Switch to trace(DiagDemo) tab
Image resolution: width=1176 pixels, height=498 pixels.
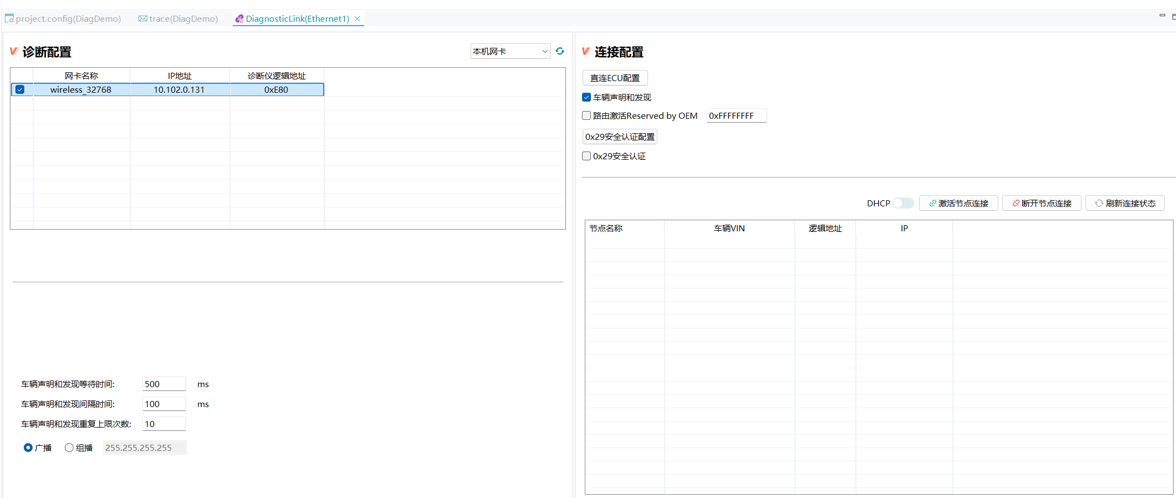(x=178, y=19)
